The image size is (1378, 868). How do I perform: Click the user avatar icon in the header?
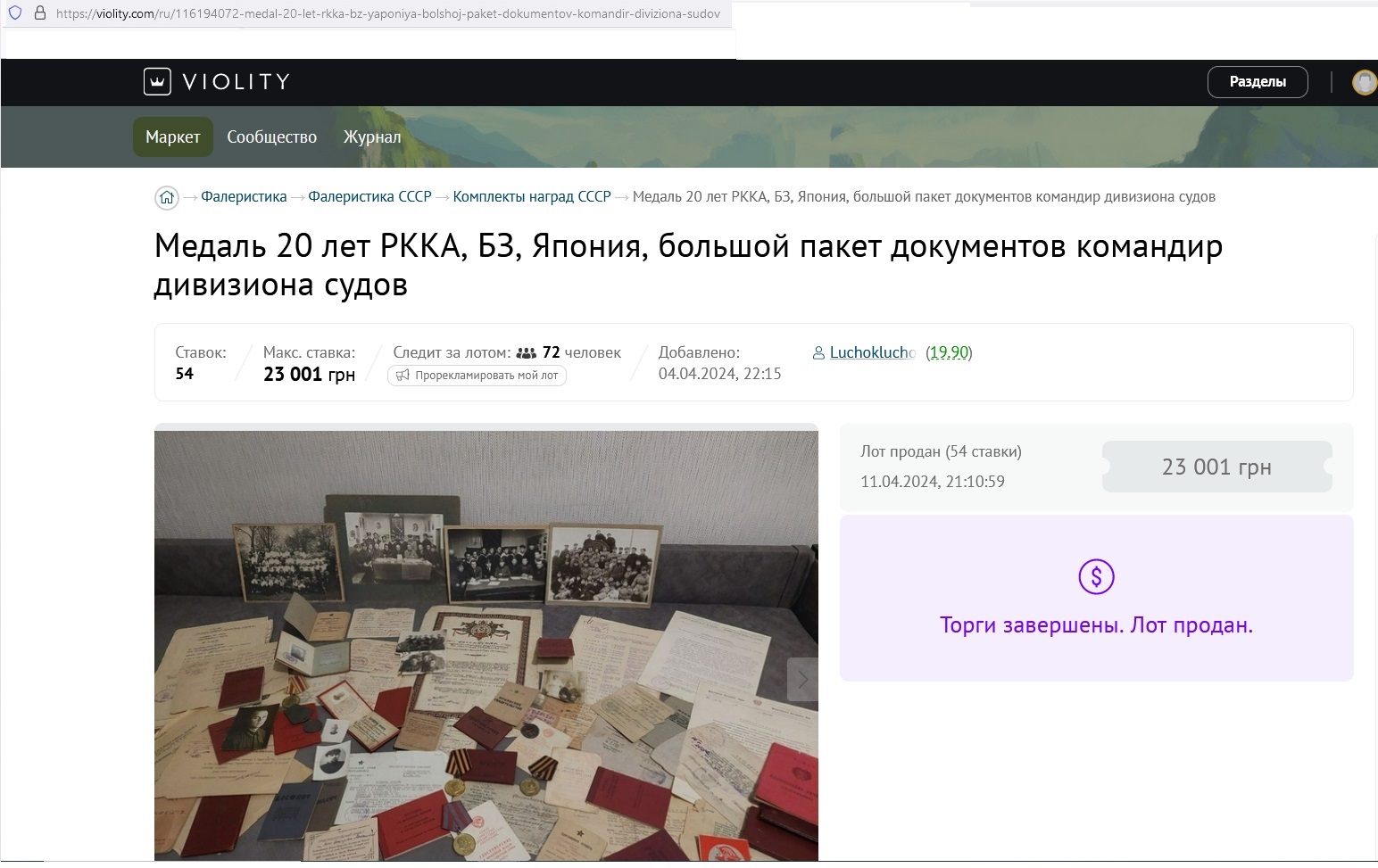point(1365,82)
